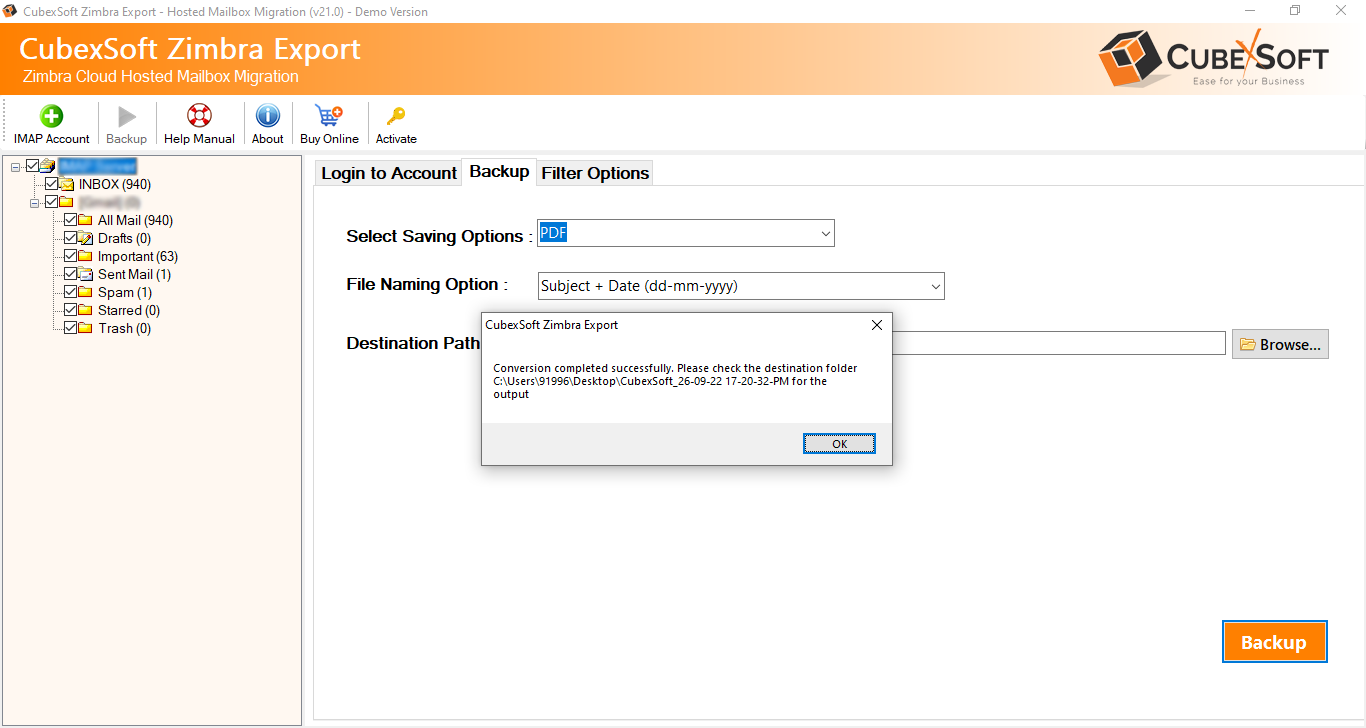Uncheck the All Mail (940) checkbox
Image resolution: width=1366 pixels, height=728 pixels.
click(x=71, y=220)
